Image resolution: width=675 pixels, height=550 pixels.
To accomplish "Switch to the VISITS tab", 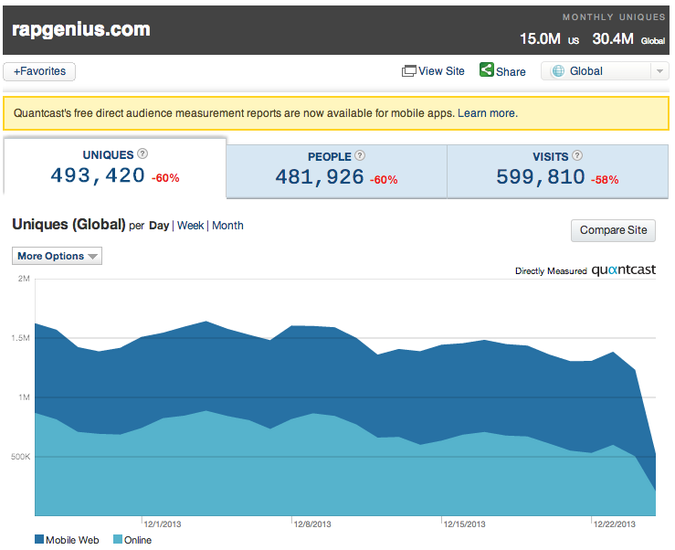I will coord(558,171).
